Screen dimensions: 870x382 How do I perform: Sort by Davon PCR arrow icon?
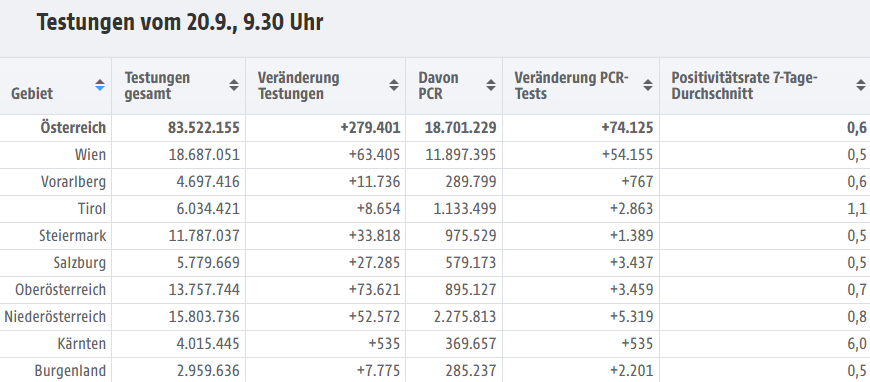pyautogui.click(x=491, y=86)
